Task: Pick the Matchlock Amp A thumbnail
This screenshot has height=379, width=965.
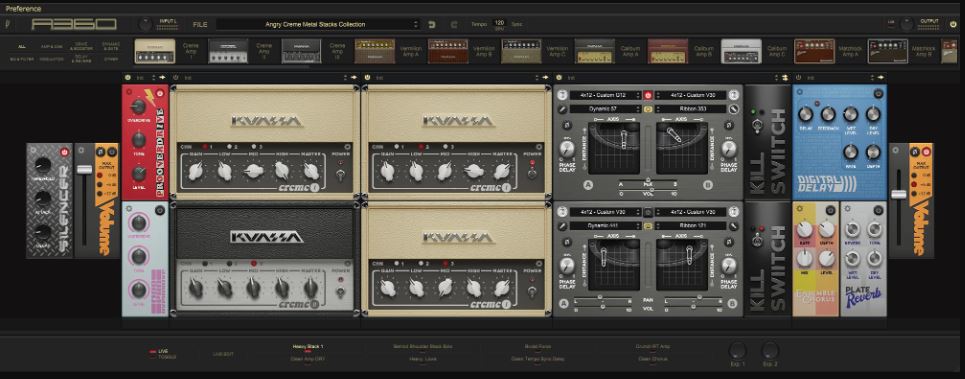Action: pyautogui.click(x=814, y=51)
